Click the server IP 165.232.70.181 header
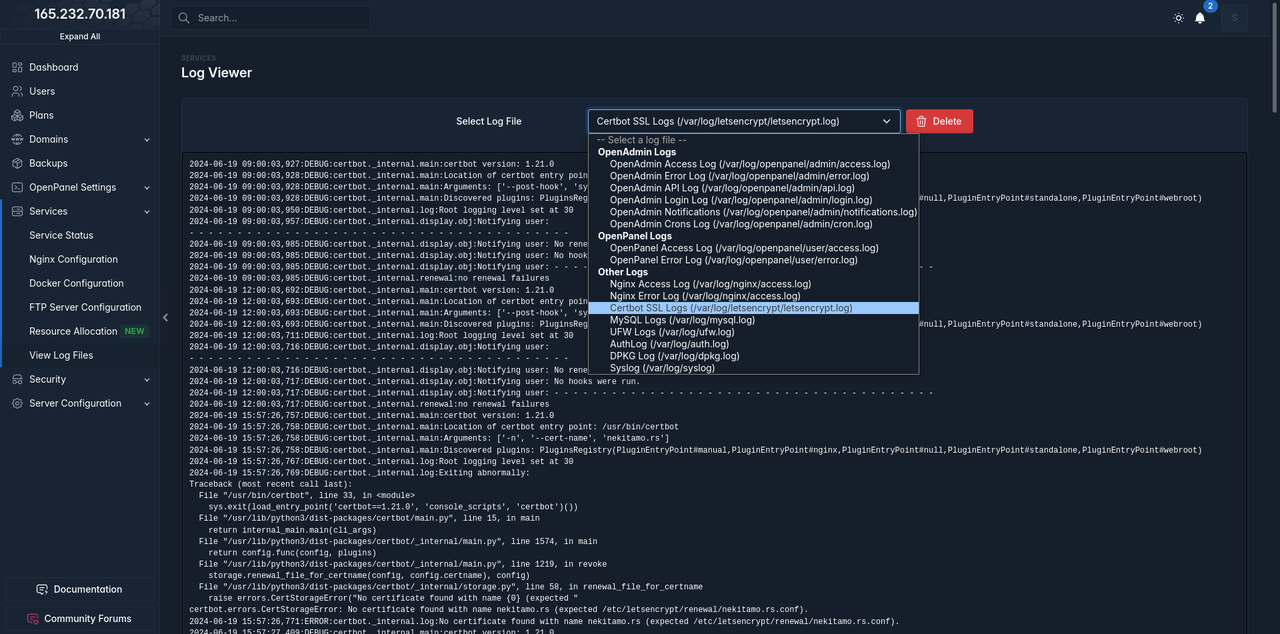 click(x=80, y=14)
